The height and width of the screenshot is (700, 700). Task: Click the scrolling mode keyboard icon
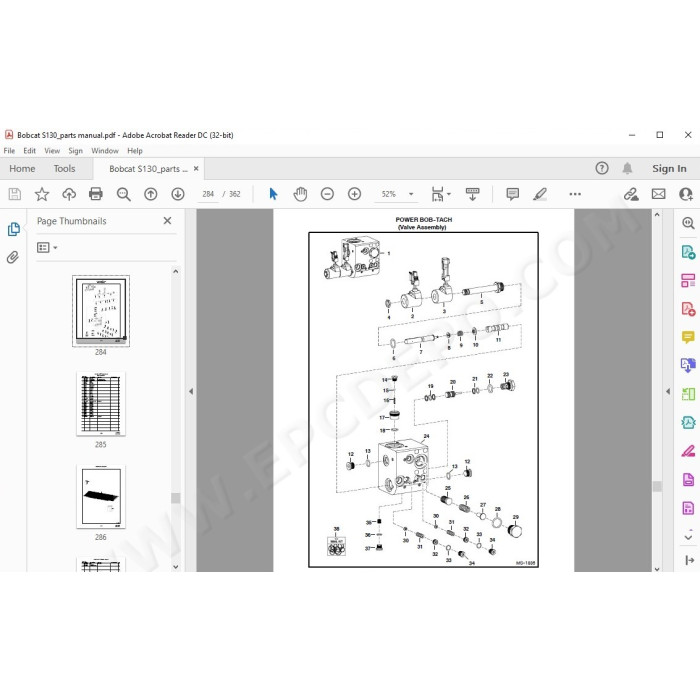[472, 194]
